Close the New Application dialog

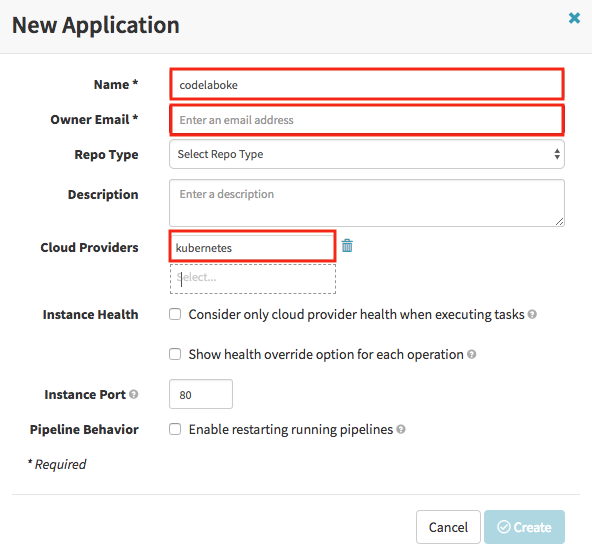574,18
